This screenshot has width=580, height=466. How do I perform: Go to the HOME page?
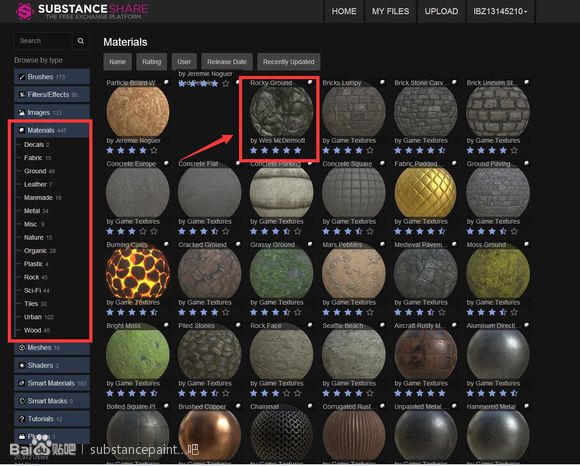(344, 11)
